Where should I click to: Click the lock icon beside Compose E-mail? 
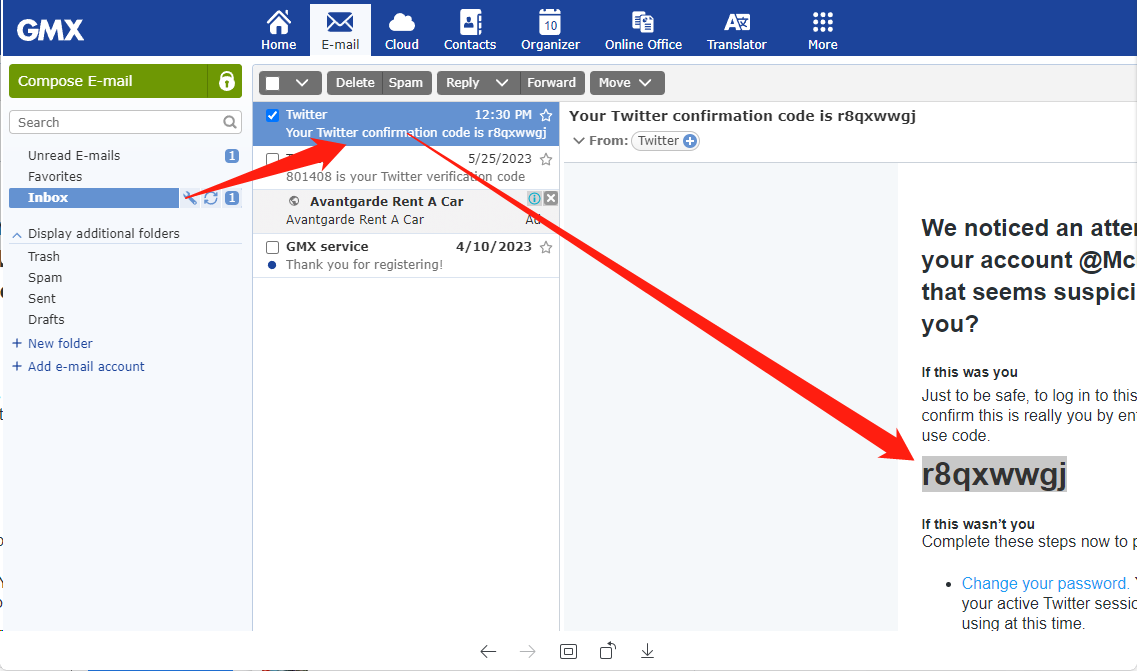[x=226, y=81]
